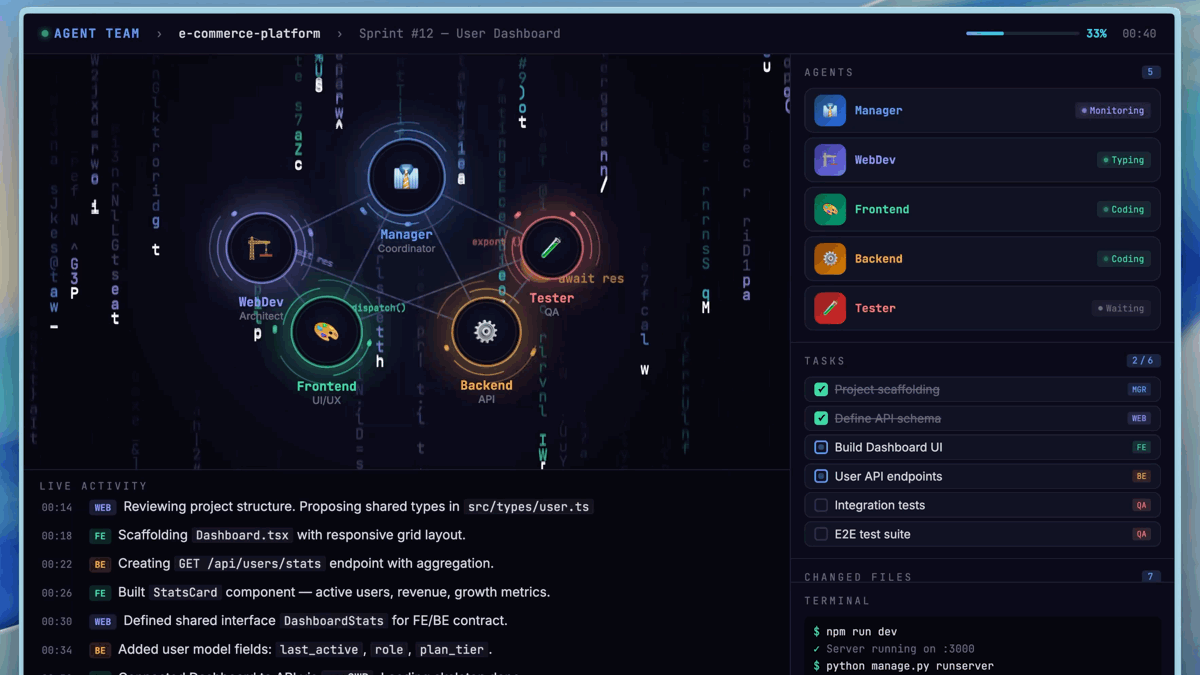The height and width of the screenshot is (675, 1200).
Task: Click the Backend gear icon in agents list
Action: click(x=829, y=259)
